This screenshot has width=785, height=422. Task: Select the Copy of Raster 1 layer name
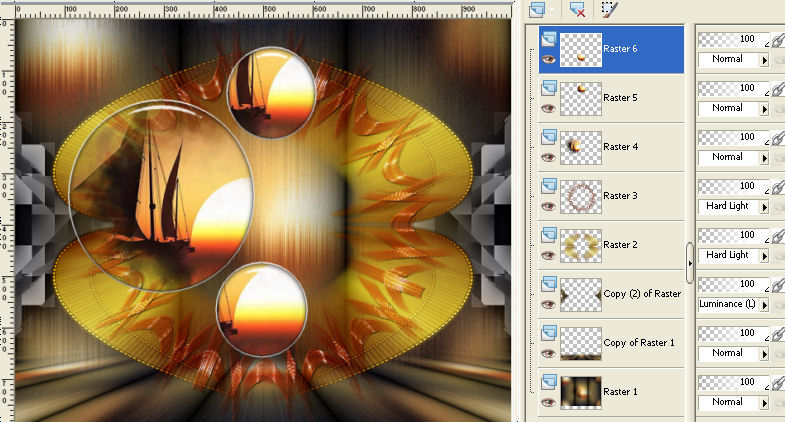coord(639,343)
